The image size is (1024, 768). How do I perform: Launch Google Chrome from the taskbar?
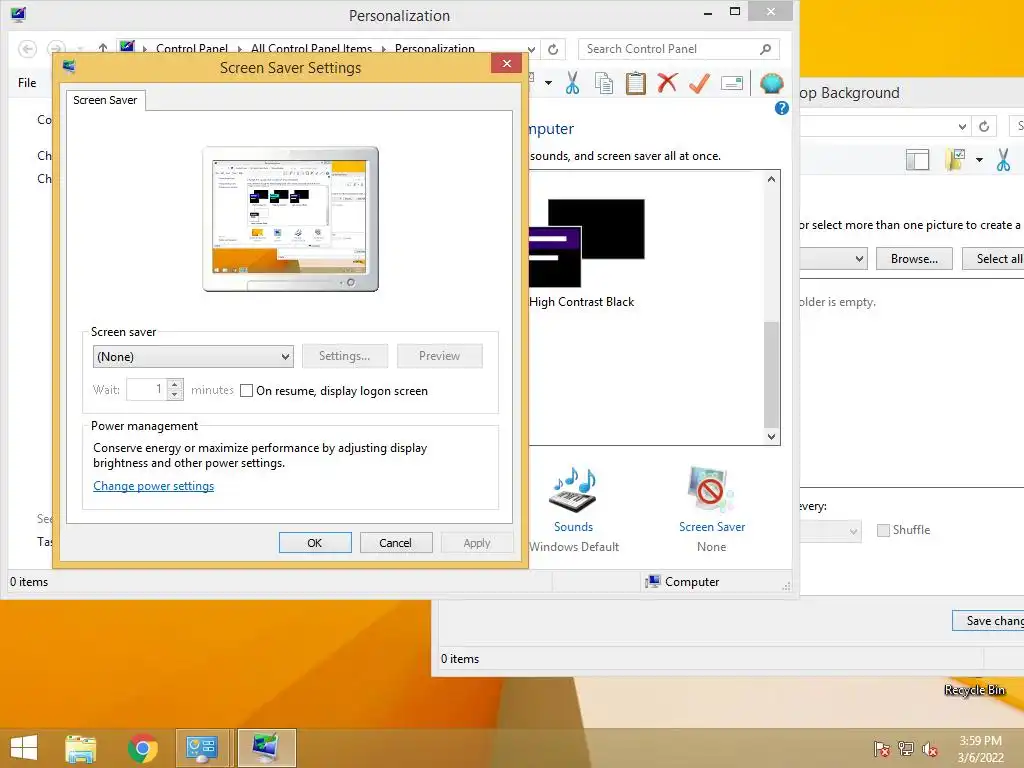[142, 748]
